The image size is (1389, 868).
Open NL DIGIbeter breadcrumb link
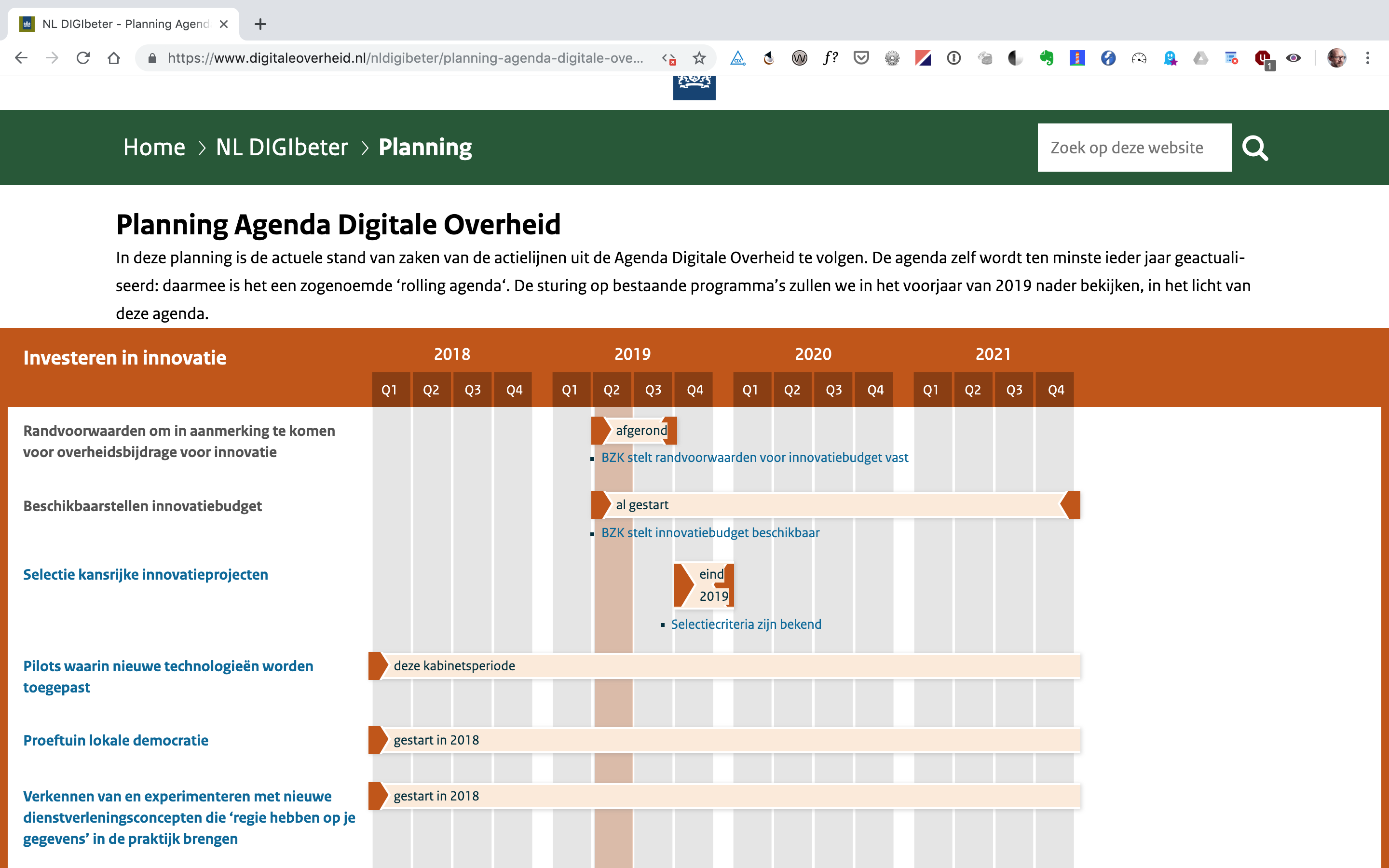(x=282, y=148)
